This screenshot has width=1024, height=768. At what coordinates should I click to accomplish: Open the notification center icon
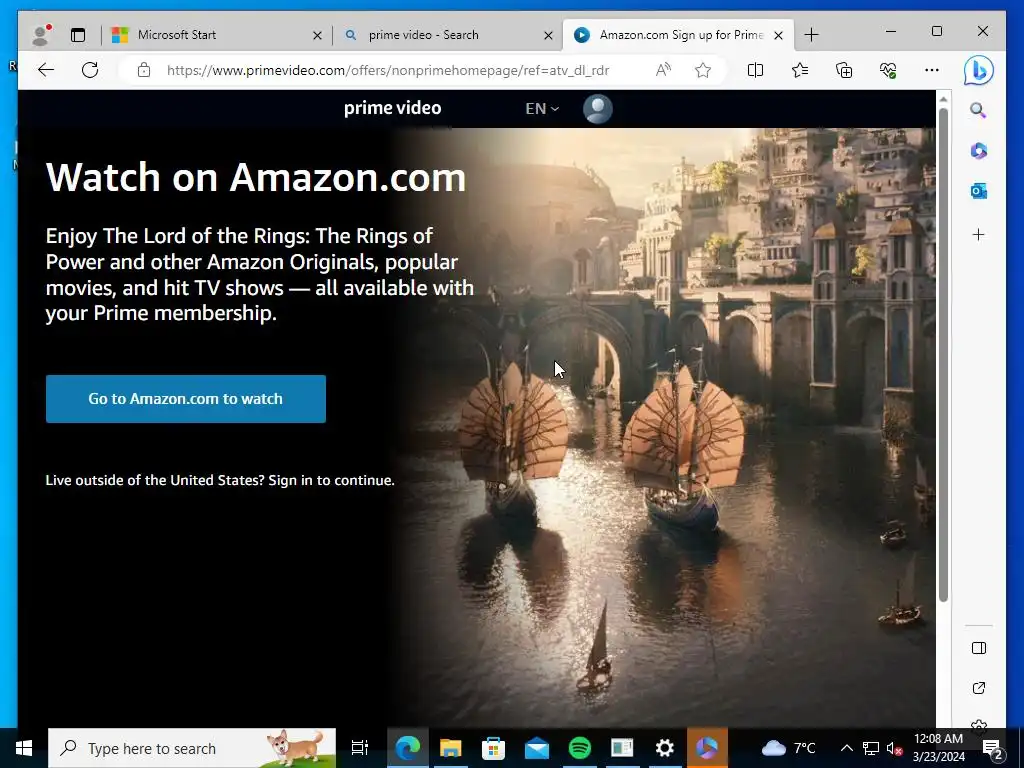pos(993,748)
